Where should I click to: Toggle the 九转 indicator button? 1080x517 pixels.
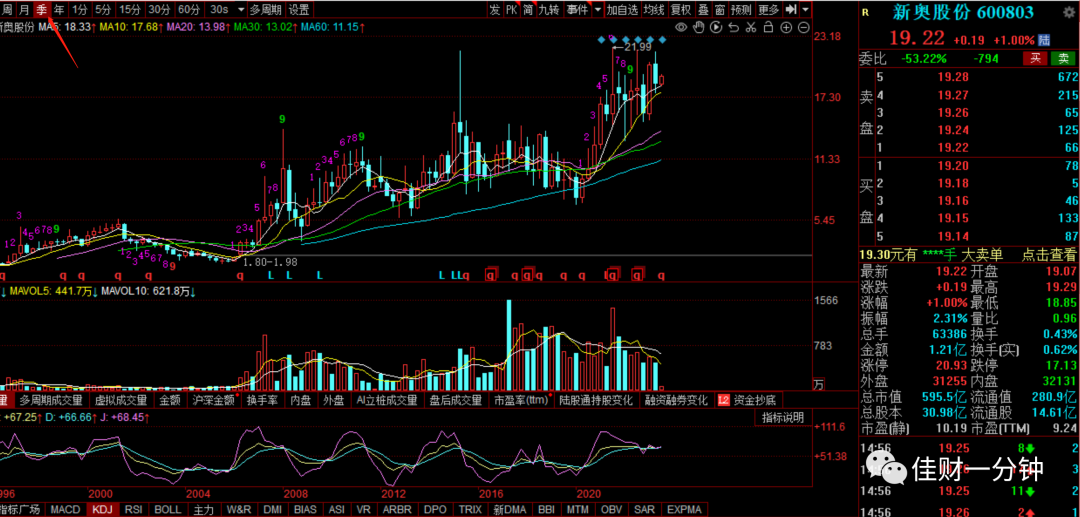pos(549,10)
